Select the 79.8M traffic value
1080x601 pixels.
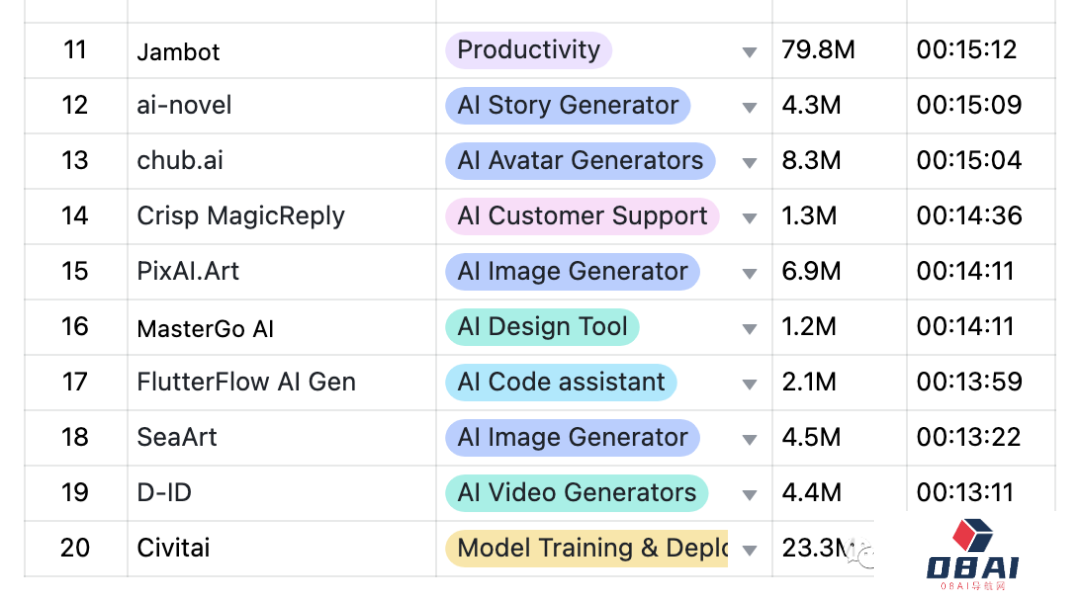(x=818, y=50)
